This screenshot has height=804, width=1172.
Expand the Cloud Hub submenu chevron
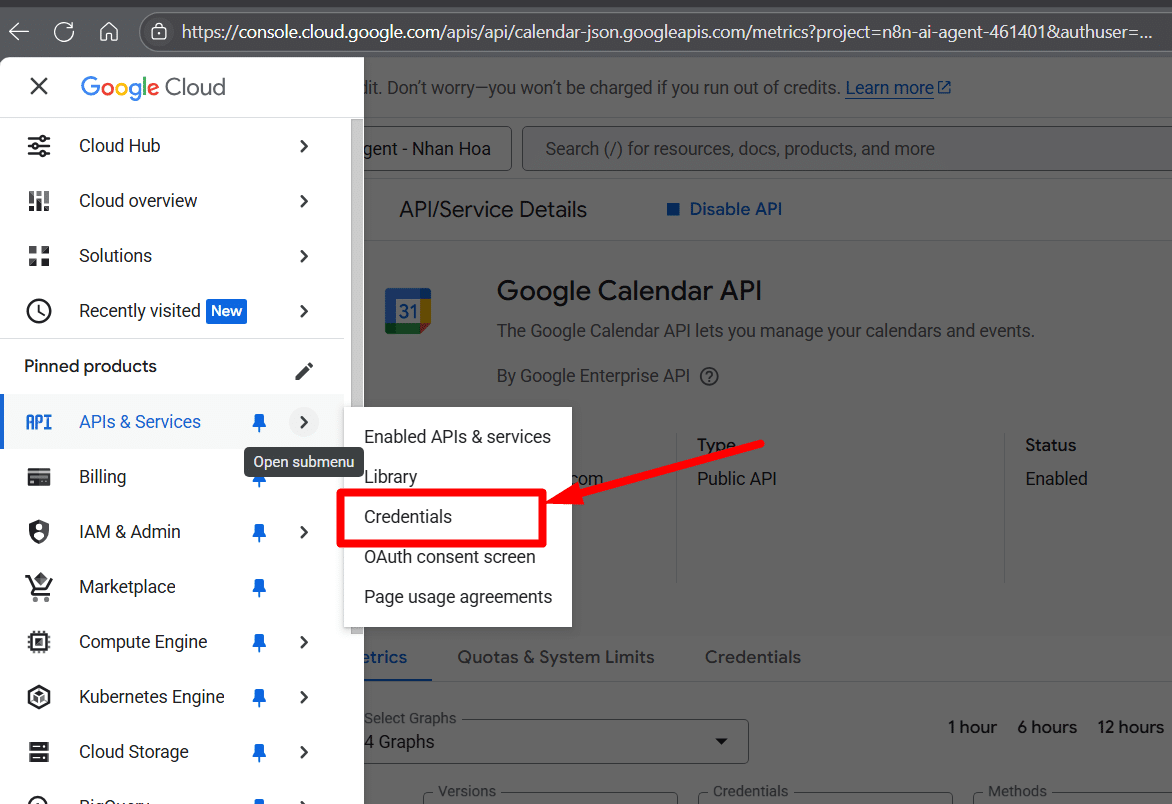[303, 146]
